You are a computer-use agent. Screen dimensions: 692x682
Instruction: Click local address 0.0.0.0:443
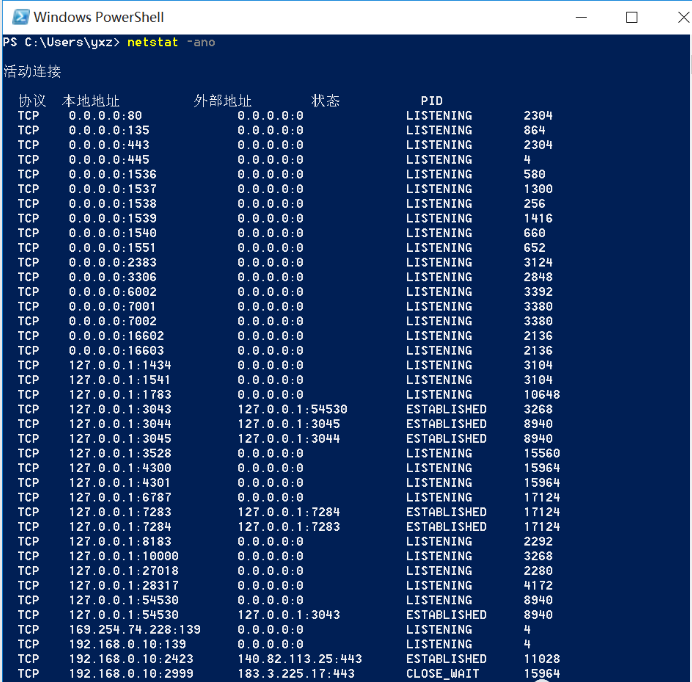[109, 145]
